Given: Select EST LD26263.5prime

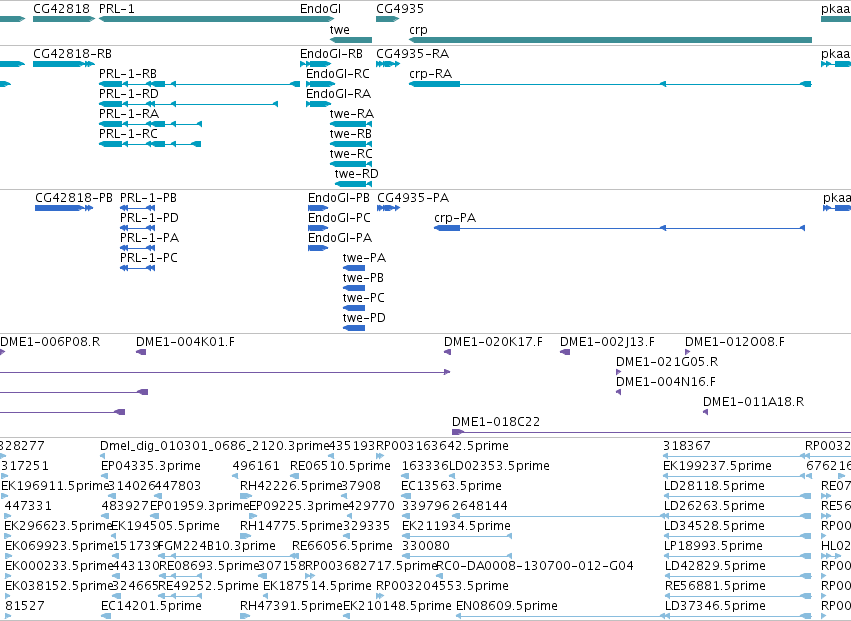Looking at the screenshot, I should (x=714, y=506).
